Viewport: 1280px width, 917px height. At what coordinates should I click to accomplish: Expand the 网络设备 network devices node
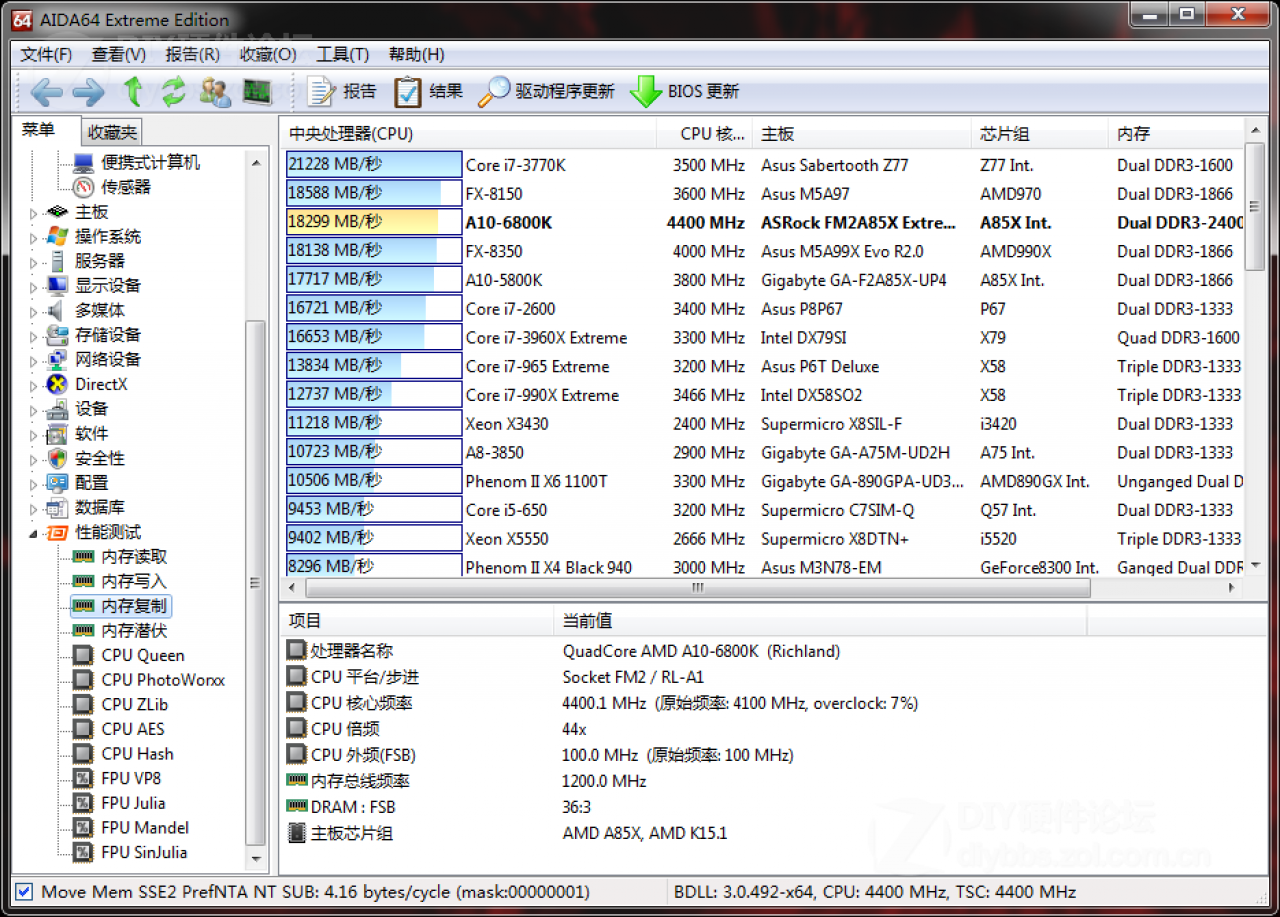click(x=33, y=360)
